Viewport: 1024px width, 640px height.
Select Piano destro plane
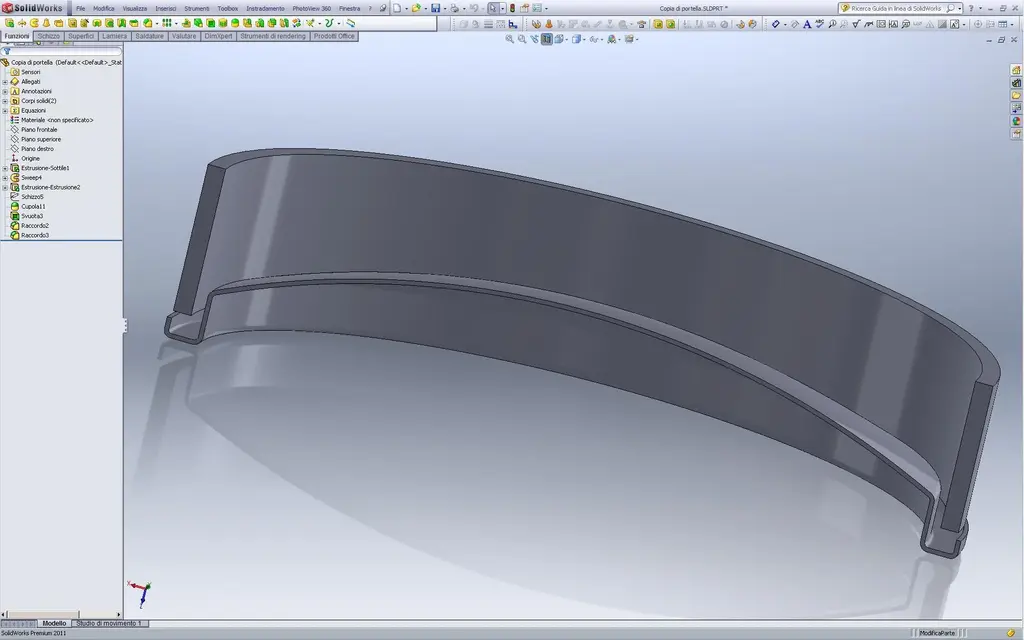coord(37,149)
